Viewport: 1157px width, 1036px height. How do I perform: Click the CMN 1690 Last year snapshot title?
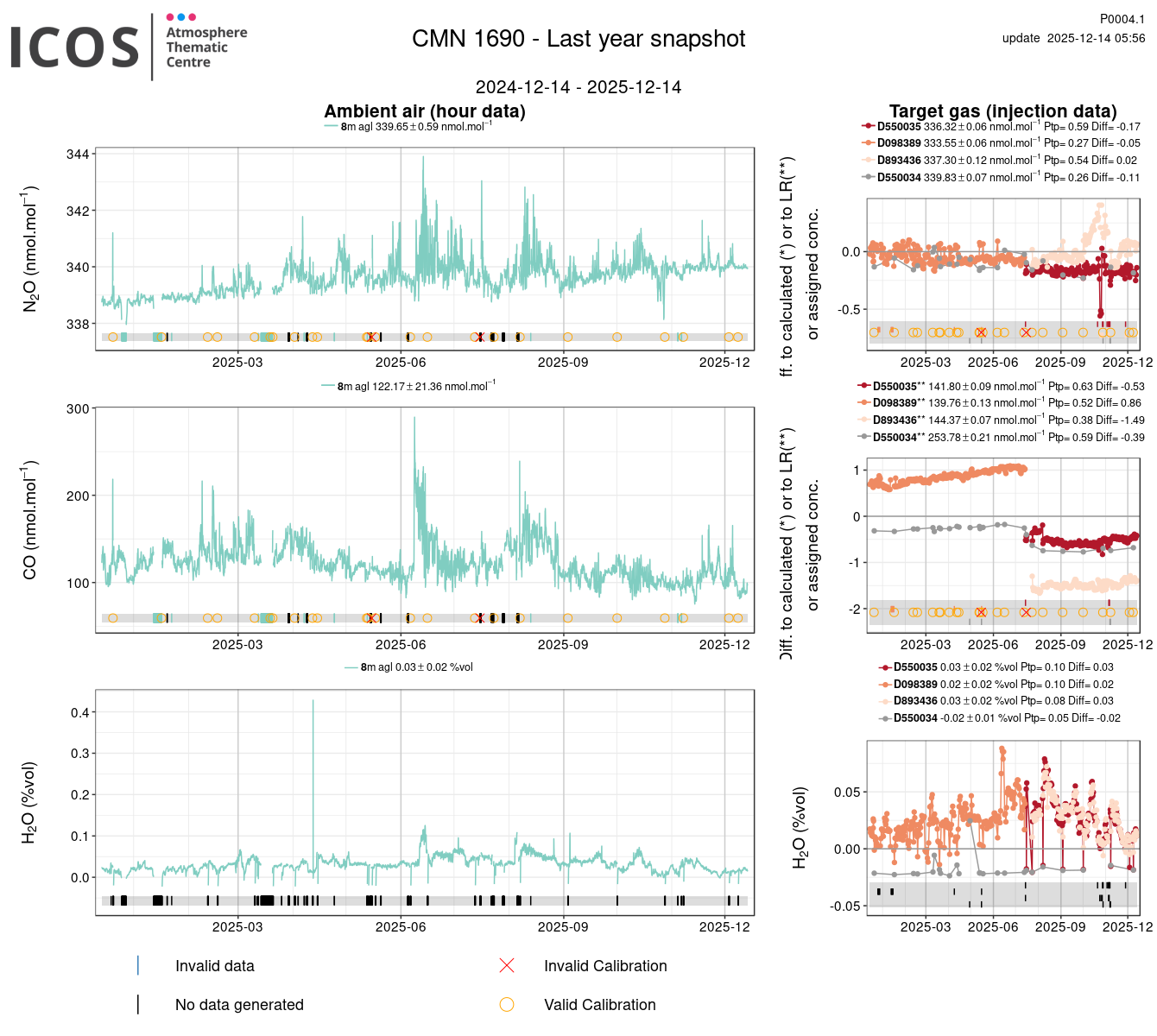point(578,39)
